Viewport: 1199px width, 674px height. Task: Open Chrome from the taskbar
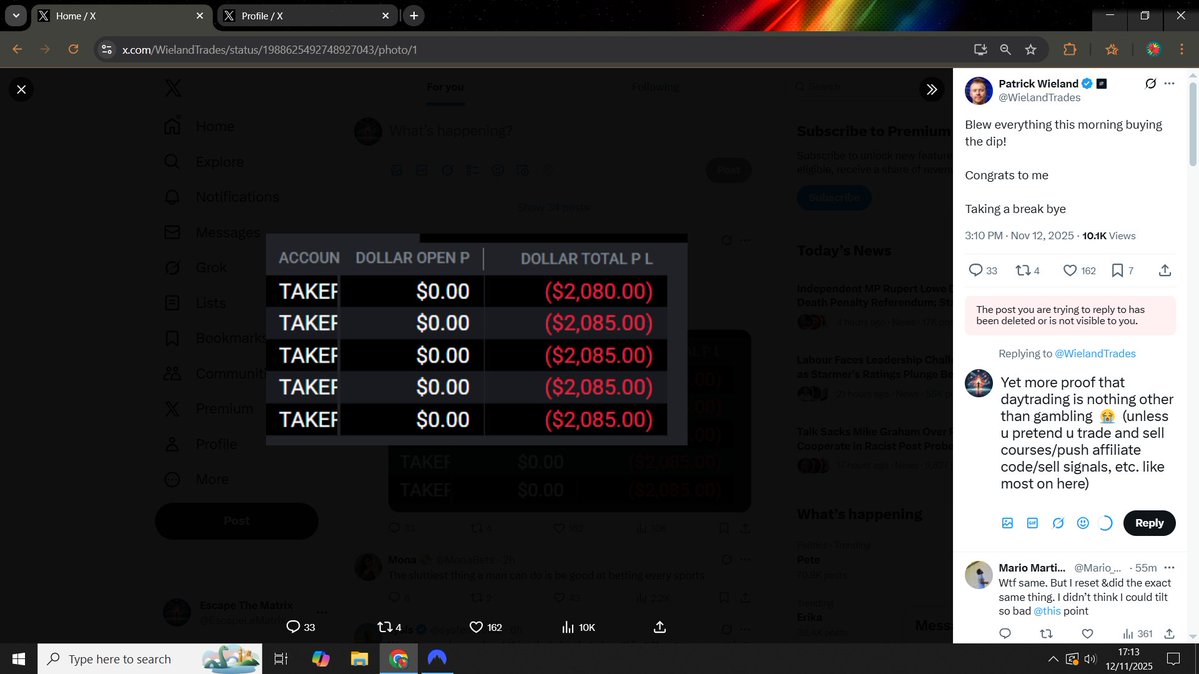tap(398, 659)
